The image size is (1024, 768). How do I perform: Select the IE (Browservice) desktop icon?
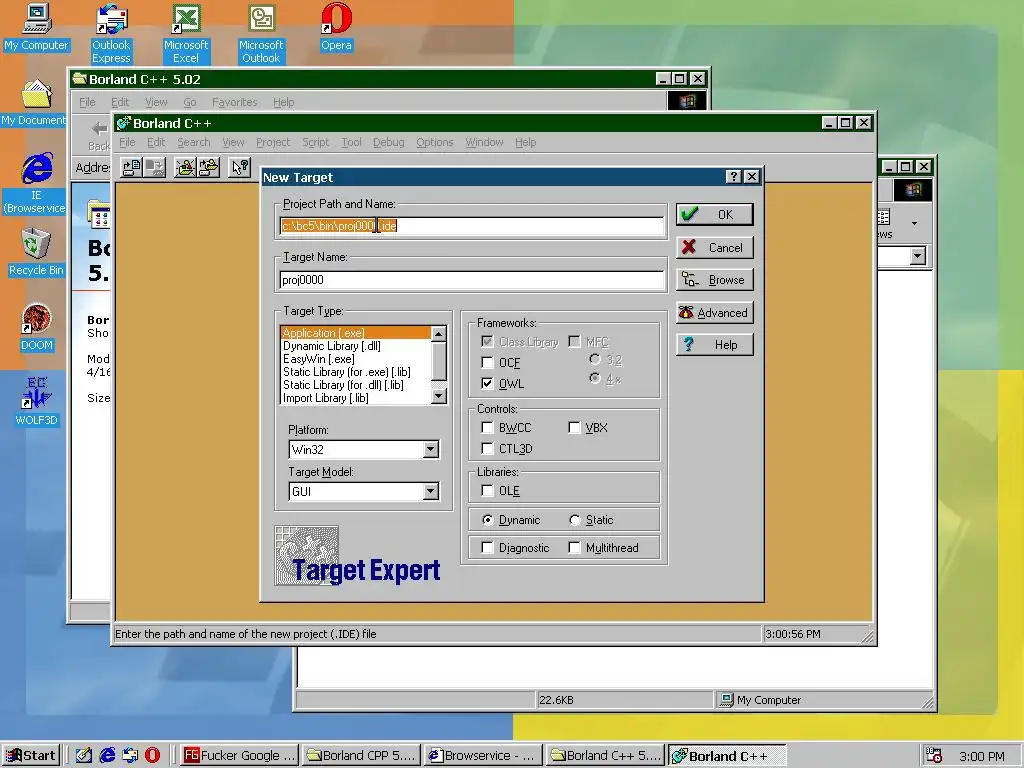pos(36,184)
